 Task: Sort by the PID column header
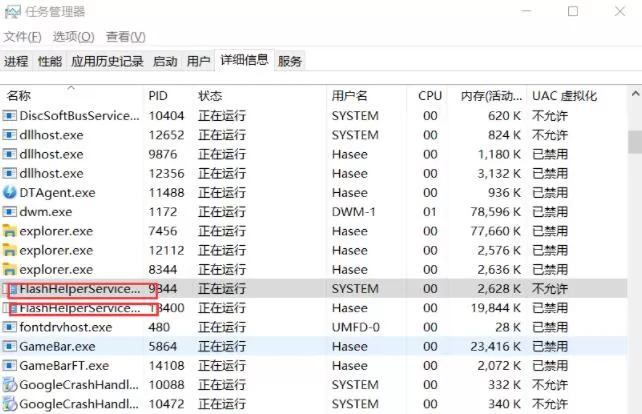[x=168, y=96]
